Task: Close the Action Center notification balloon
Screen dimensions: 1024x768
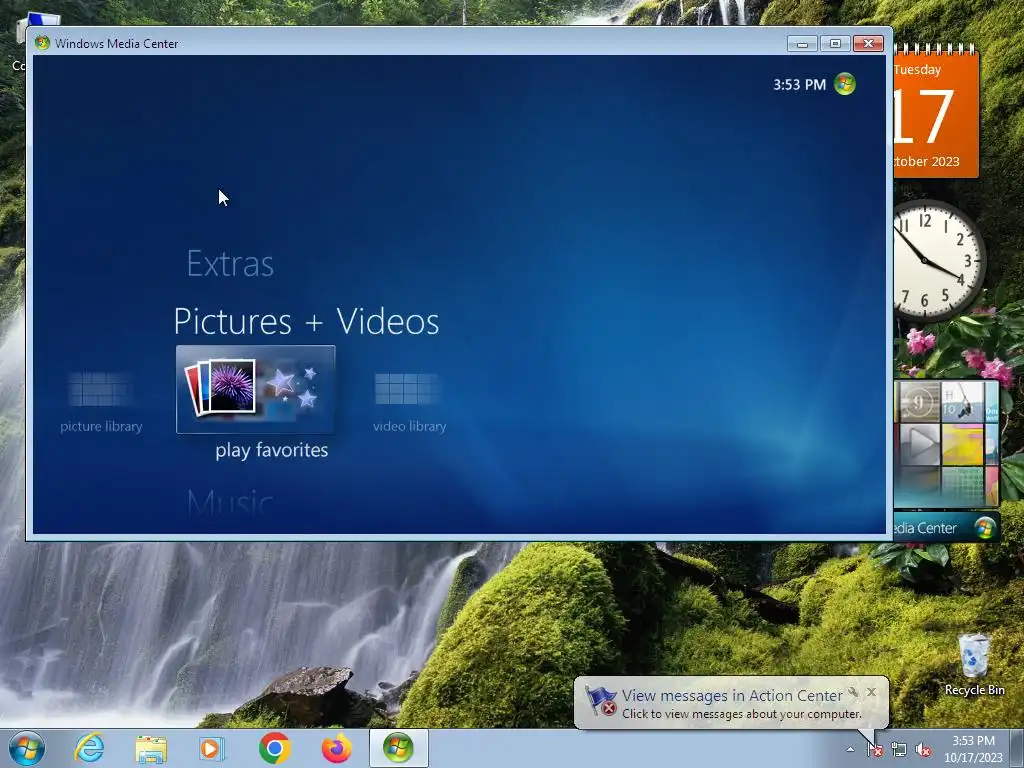Action: (x=871, y=692)
